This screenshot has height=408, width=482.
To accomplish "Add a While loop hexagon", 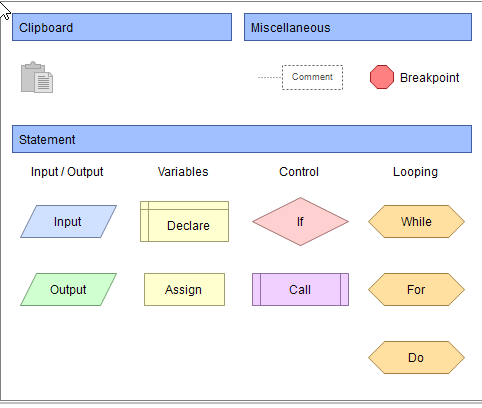I will pos(416,221).
